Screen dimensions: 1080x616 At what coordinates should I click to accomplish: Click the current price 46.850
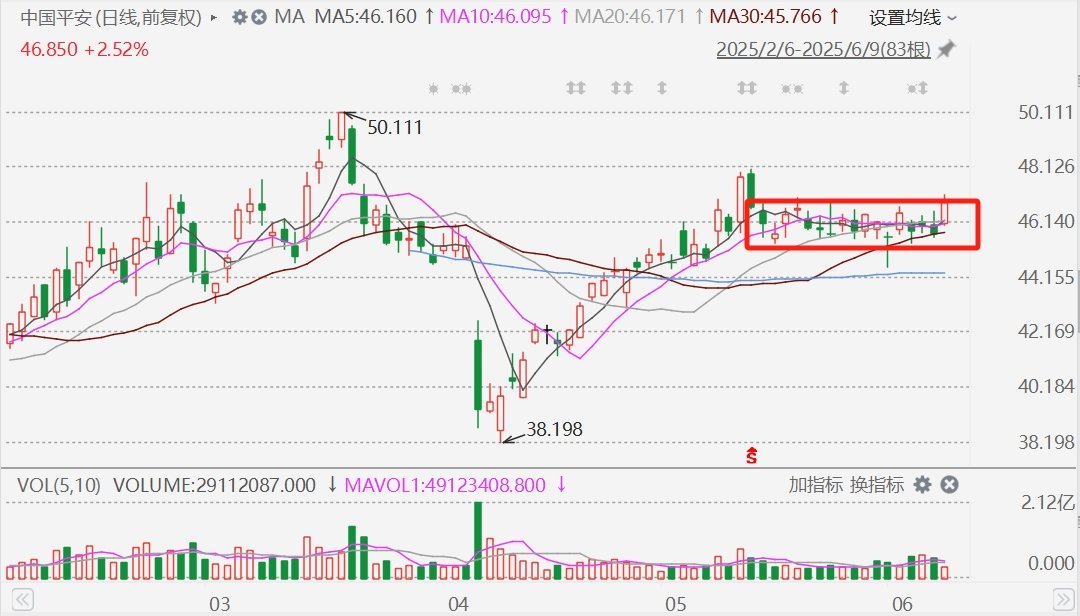(49, 50)
